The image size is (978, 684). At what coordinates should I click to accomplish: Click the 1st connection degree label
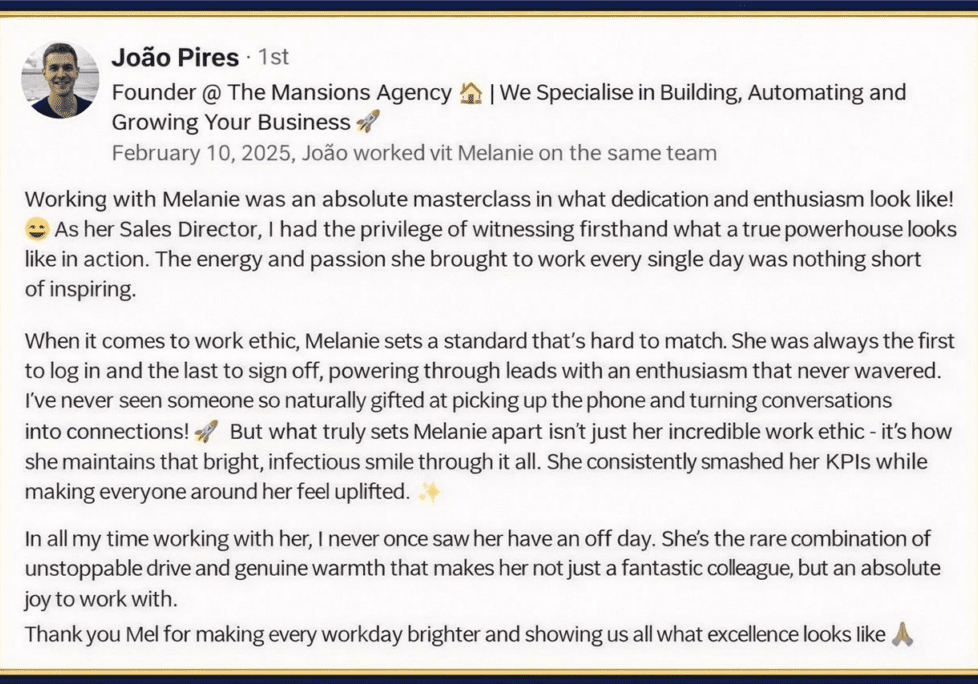pyautogui.click(x=273, y=57)
